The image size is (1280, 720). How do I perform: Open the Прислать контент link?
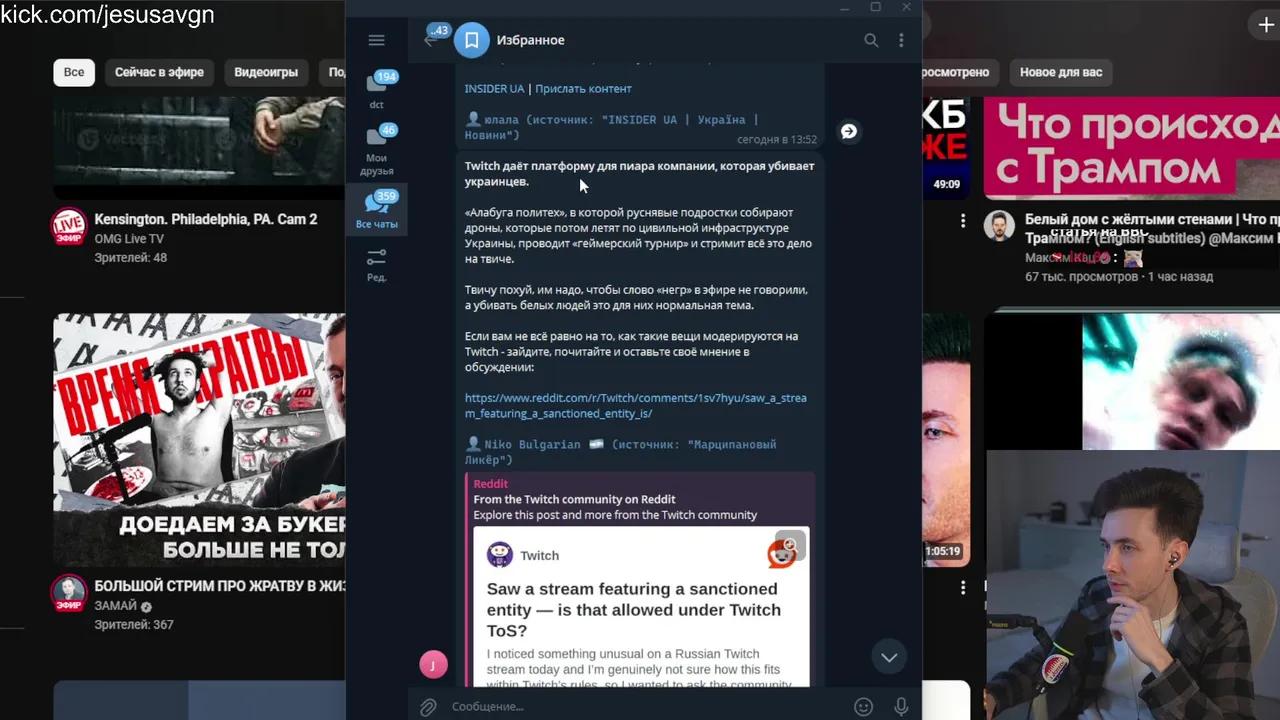click(x=583, y=89)
